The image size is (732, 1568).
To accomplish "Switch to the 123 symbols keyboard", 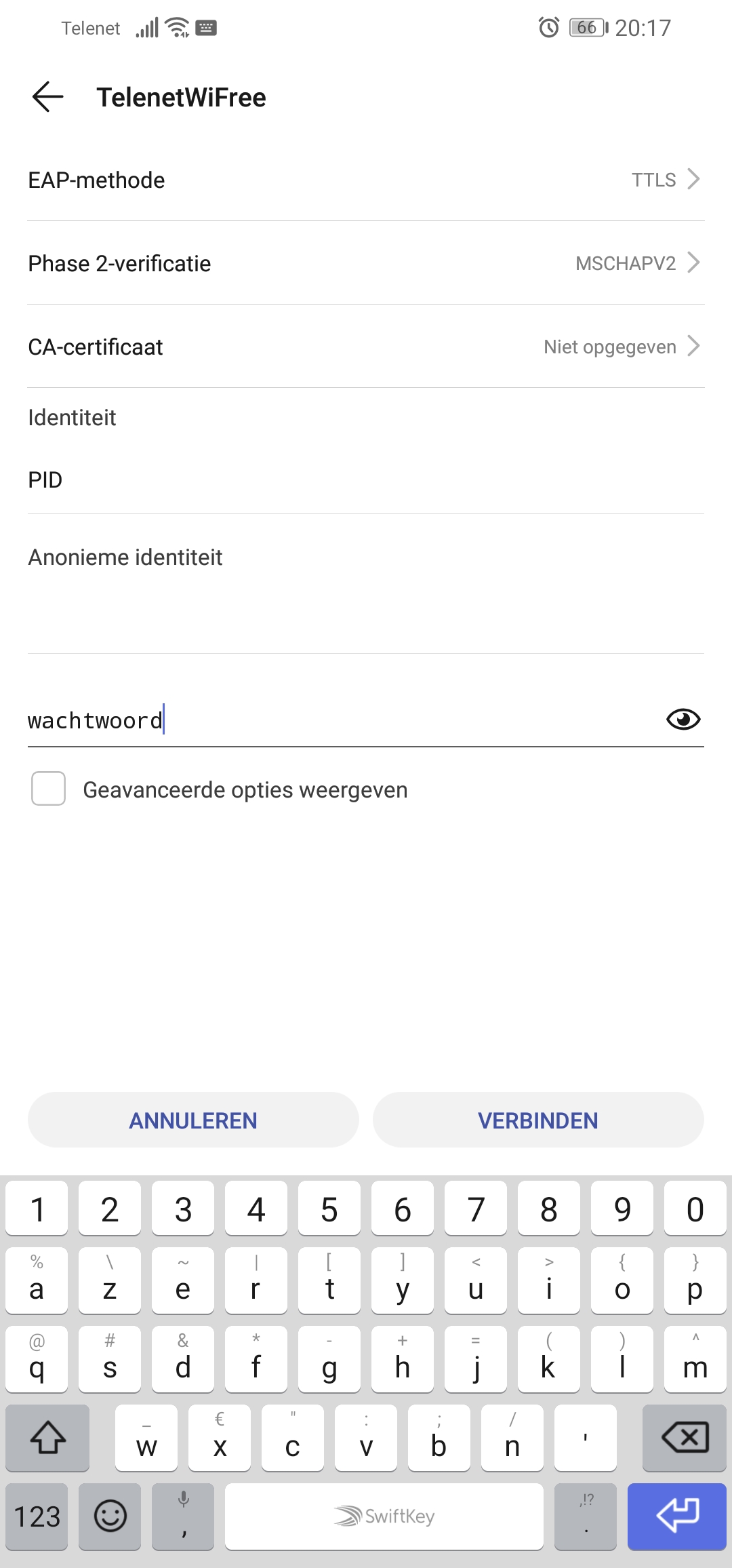I will (37, 1516).
